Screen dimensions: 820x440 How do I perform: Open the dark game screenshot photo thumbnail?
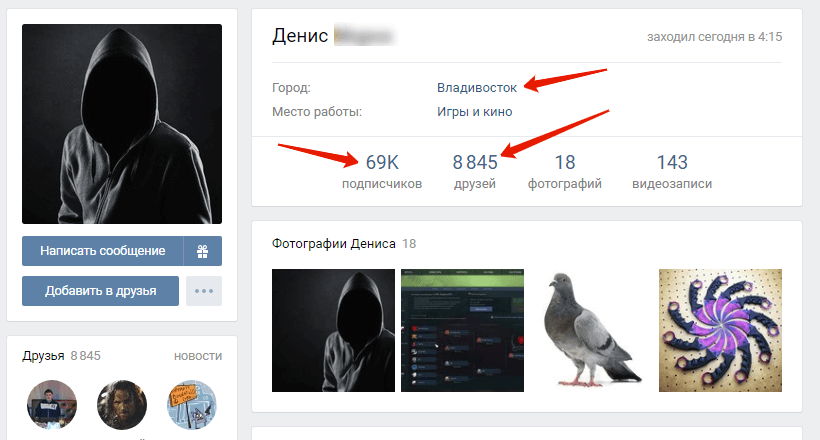point(462,331)
